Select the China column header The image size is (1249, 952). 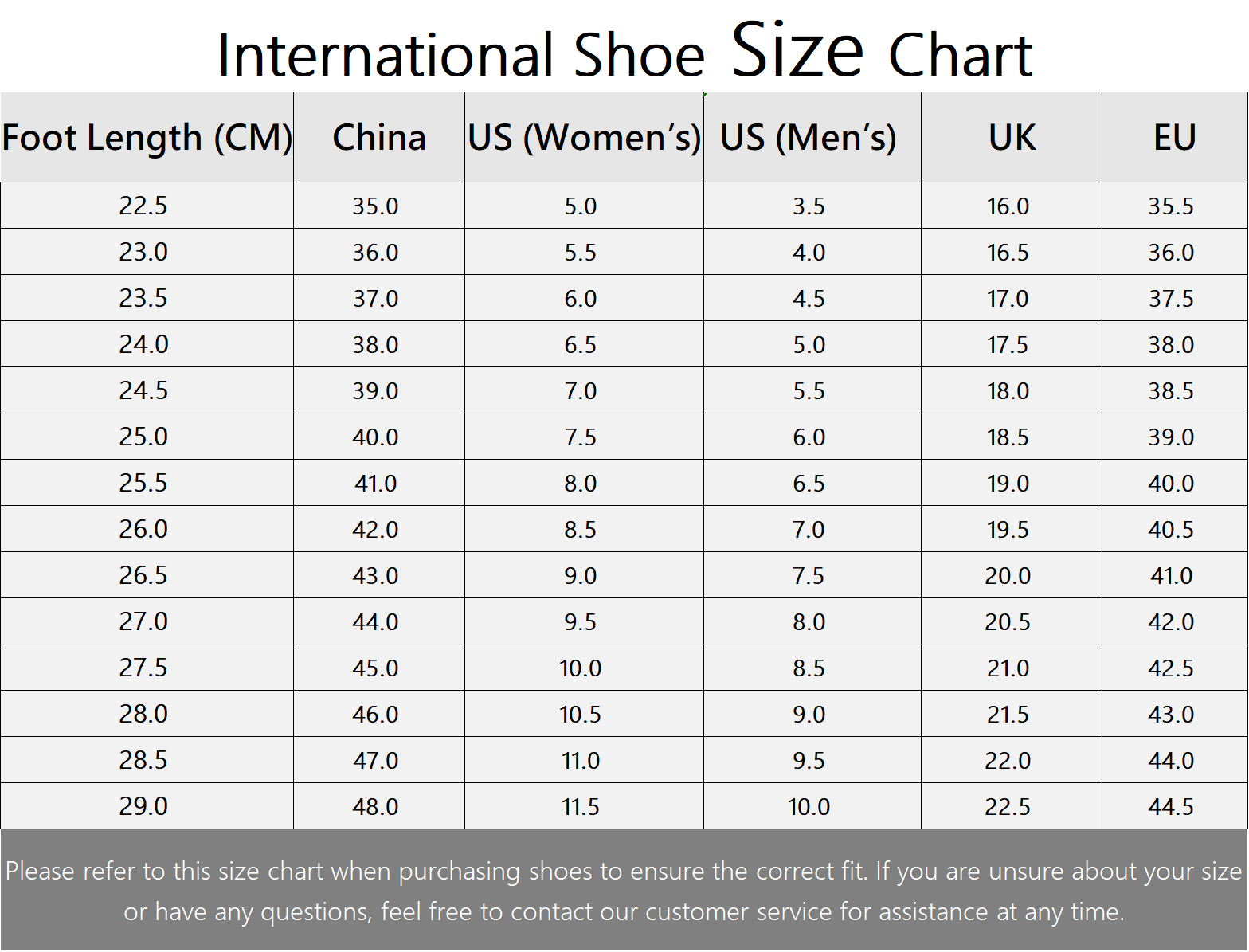(x=379, y=137)
